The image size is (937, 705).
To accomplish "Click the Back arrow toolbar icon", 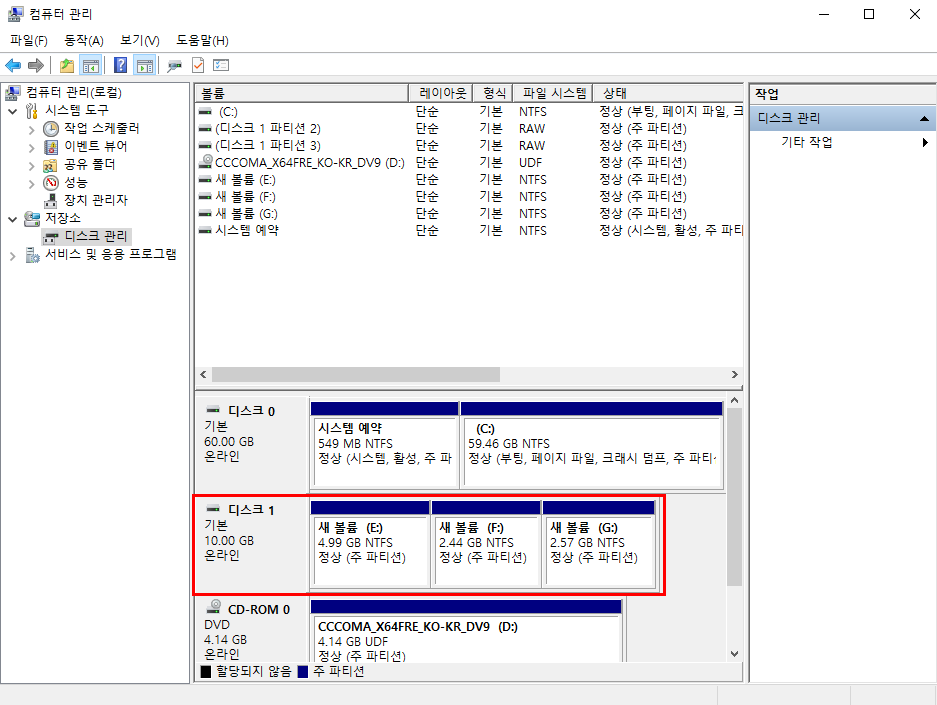I will pos(13,65).
